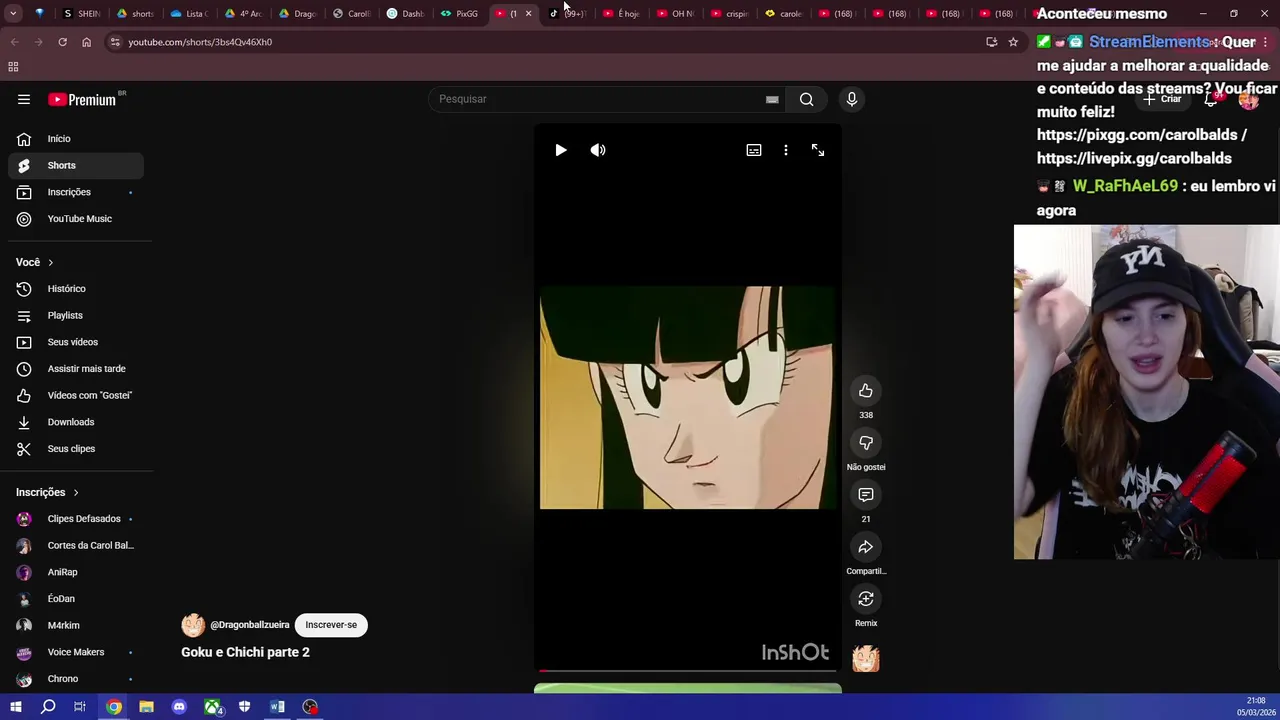Seek using the red video progress bar

tap(687, 670)
